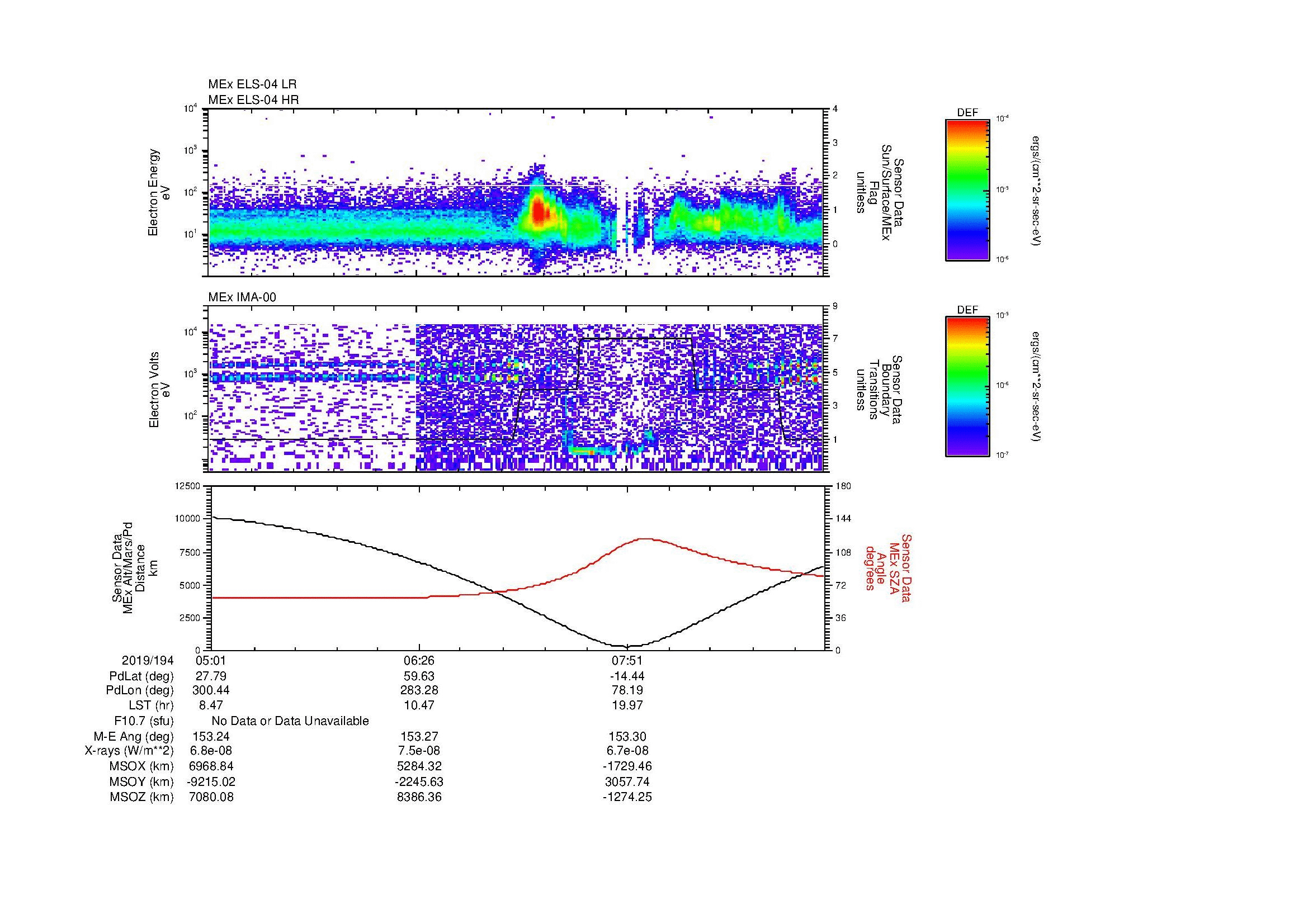Click the 'MSOZ (km)' row label
Image resolution: width=1308 pixels, height=924 pixels.
(142, 797)
